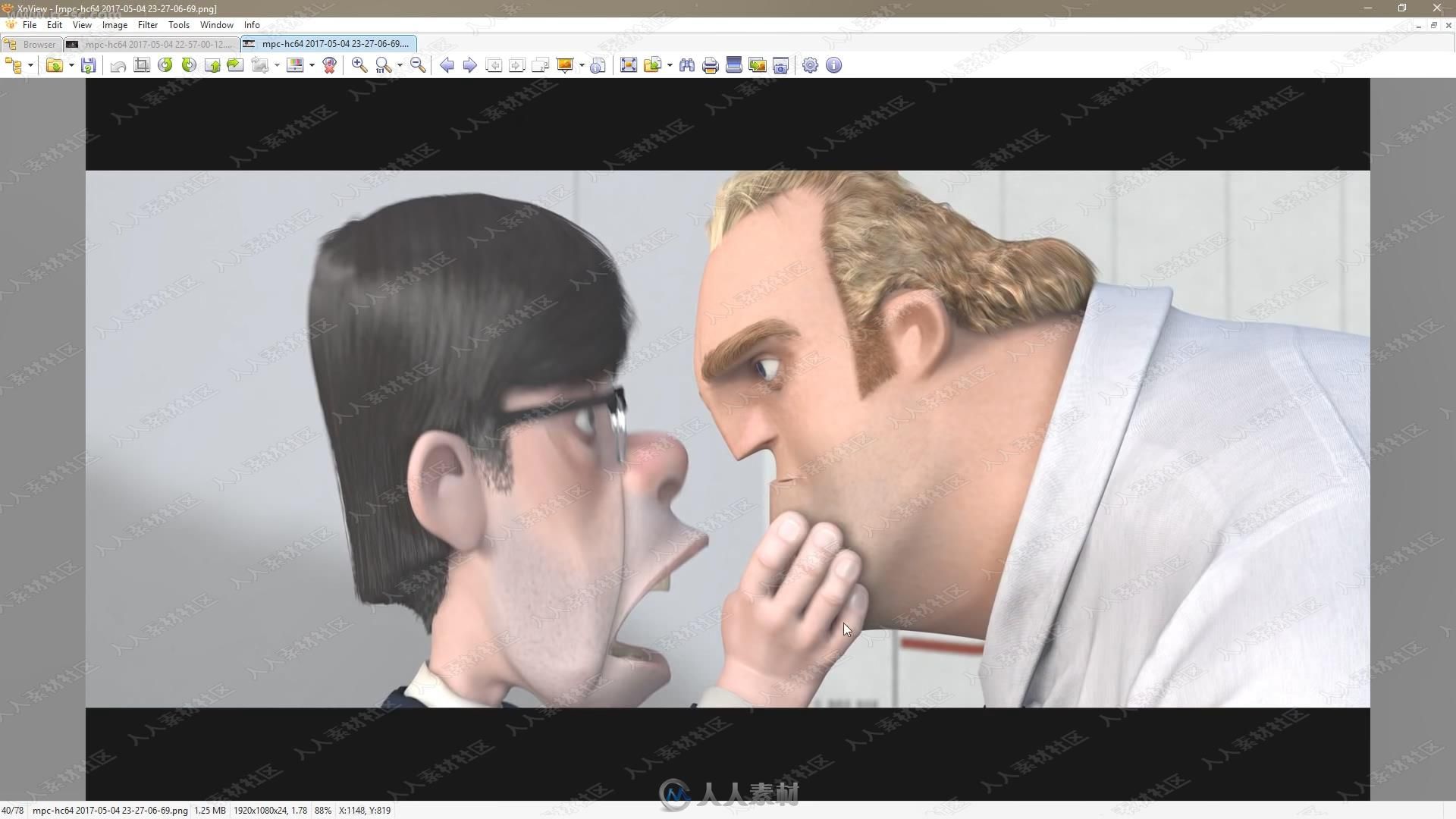Open the Window menu
Screen dimensions: 1456x819
point(217,25)
